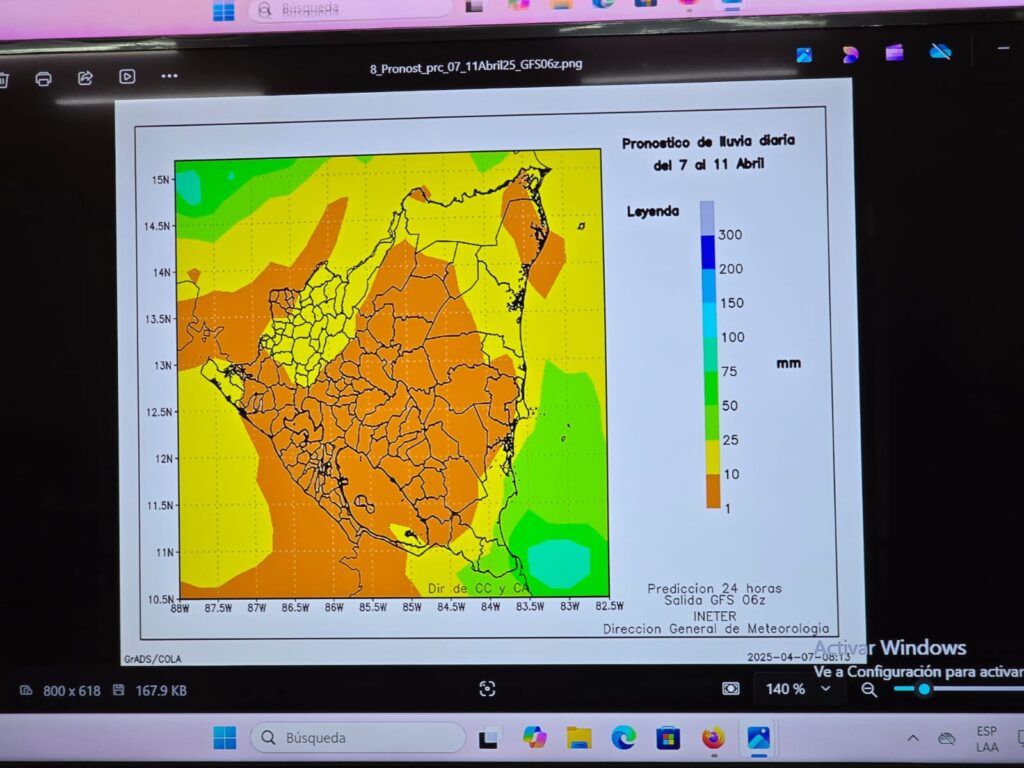Click the Share icon in Photos toolbar

tap(85, 77)
